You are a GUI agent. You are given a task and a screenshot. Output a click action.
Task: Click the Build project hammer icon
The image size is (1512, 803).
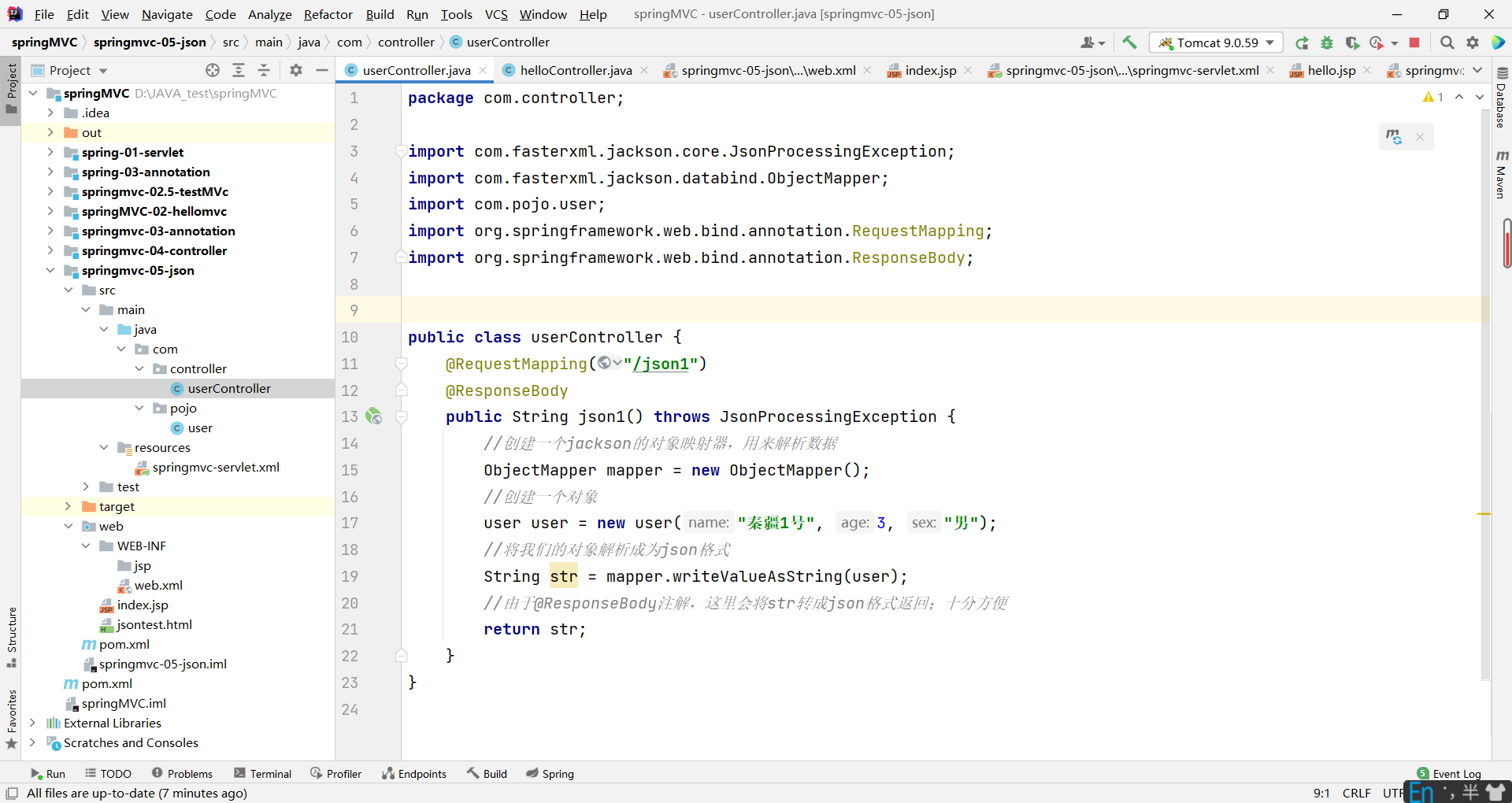[1129, 43]
